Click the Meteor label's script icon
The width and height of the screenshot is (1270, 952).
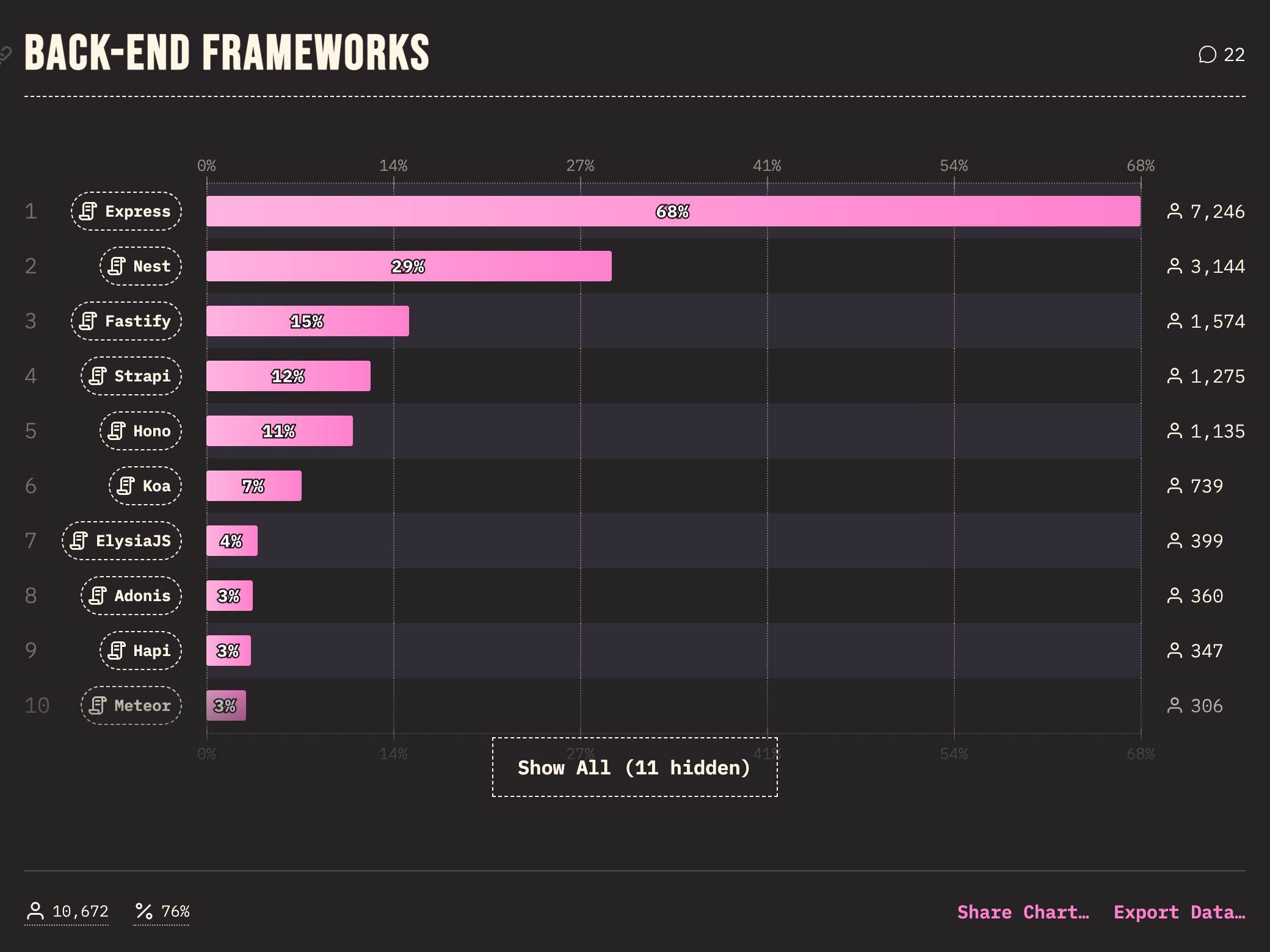97,705
